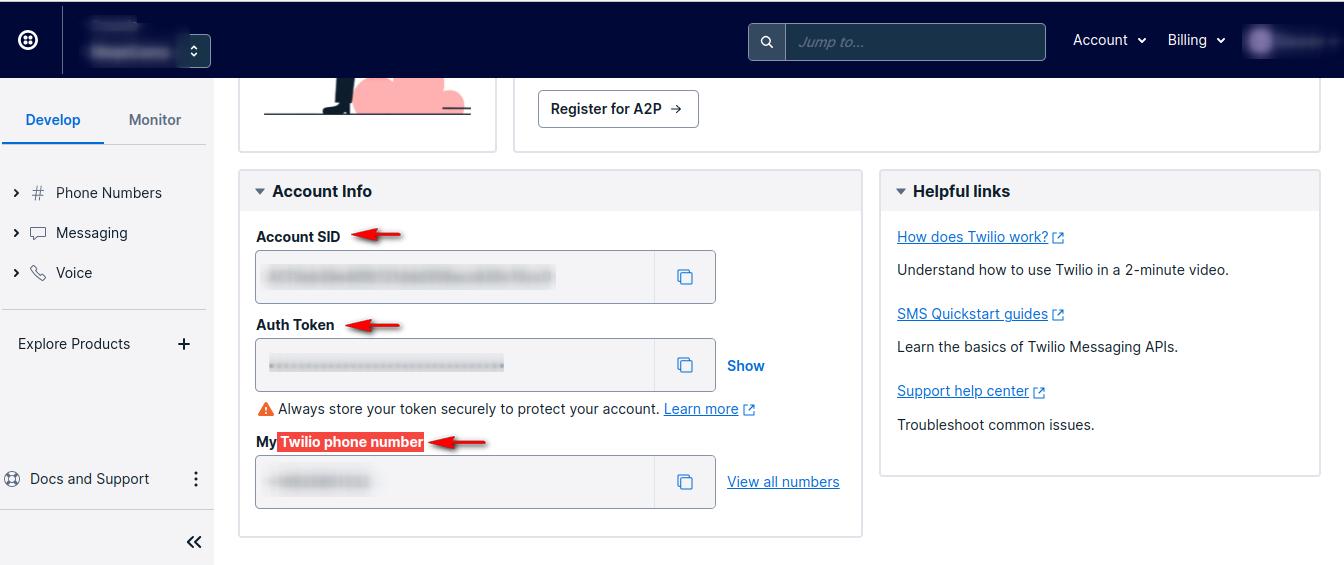The width and height of the screenshot is (1344, 565).
Task: Open Messaging in sidebar
Action: click(x=92, y=233)
